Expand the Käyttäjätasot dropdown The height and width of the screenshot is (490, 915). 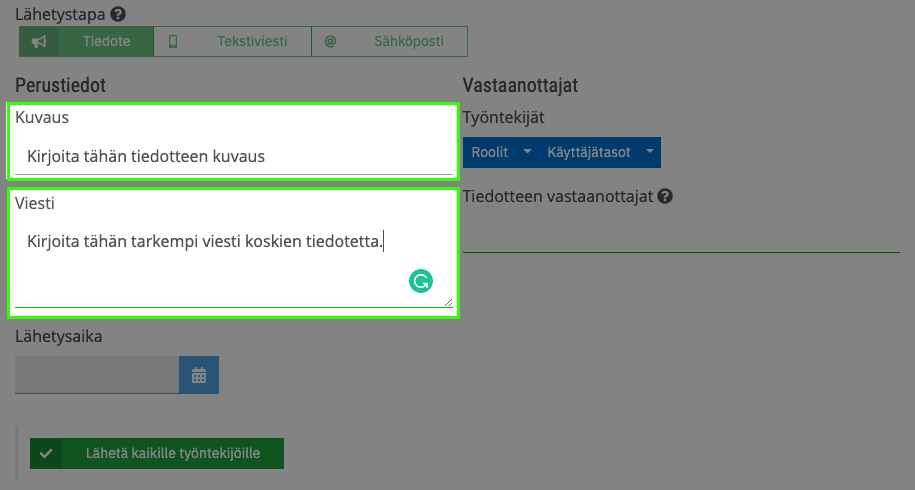point(600,152)
